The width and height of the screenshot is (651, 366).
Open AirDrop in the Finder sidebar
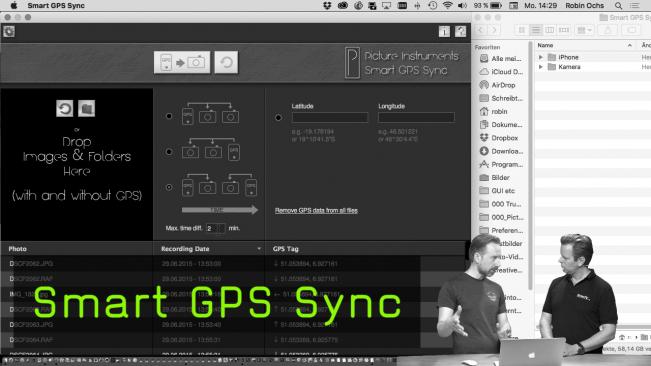498,85
